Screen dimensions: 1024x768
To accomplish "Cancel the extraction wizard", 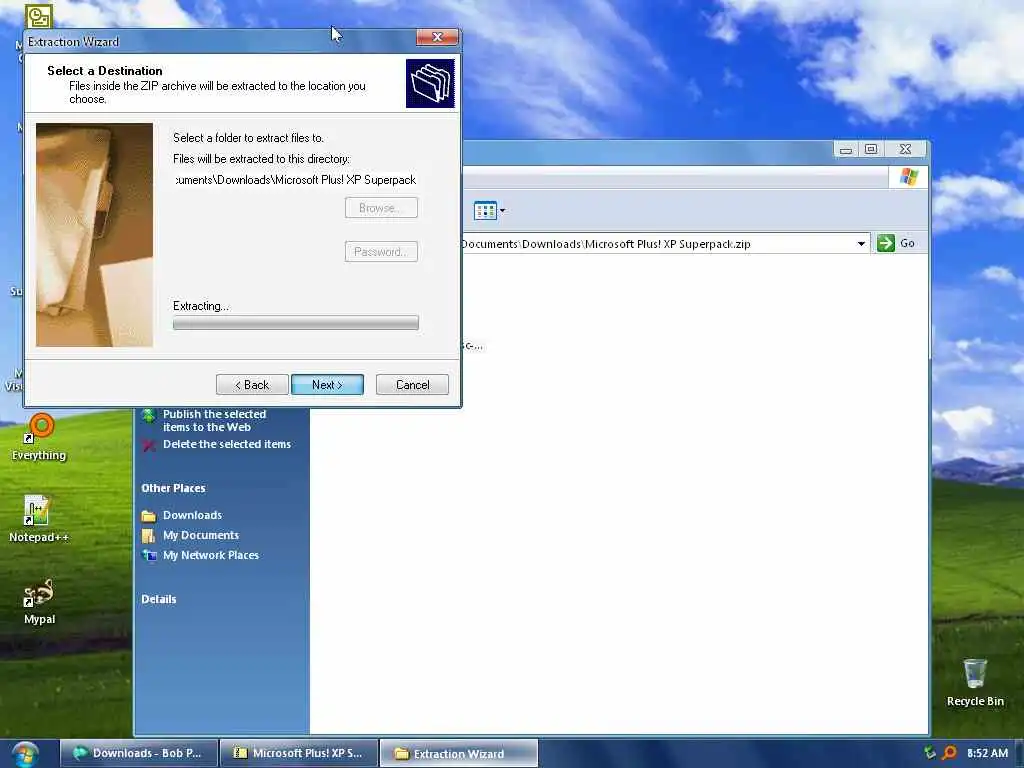I will 412,385.
